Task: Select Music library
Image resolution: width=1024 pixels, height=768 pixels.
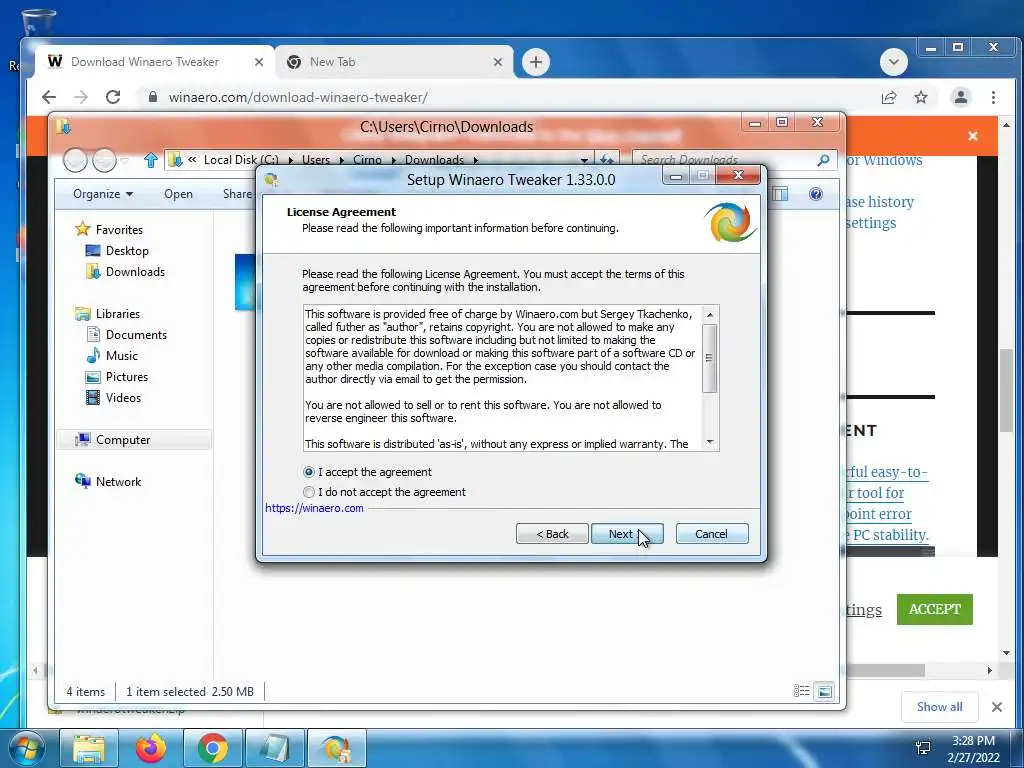Action: click(121, 355)
